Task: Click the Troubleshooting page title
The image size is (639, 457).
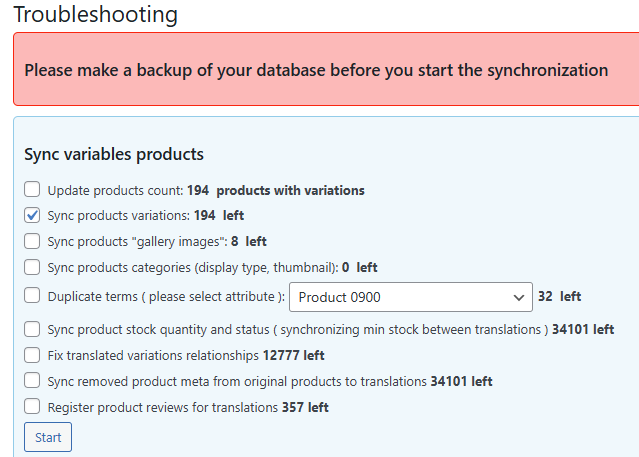Action: pyautogui.click(x=96, y=15)
